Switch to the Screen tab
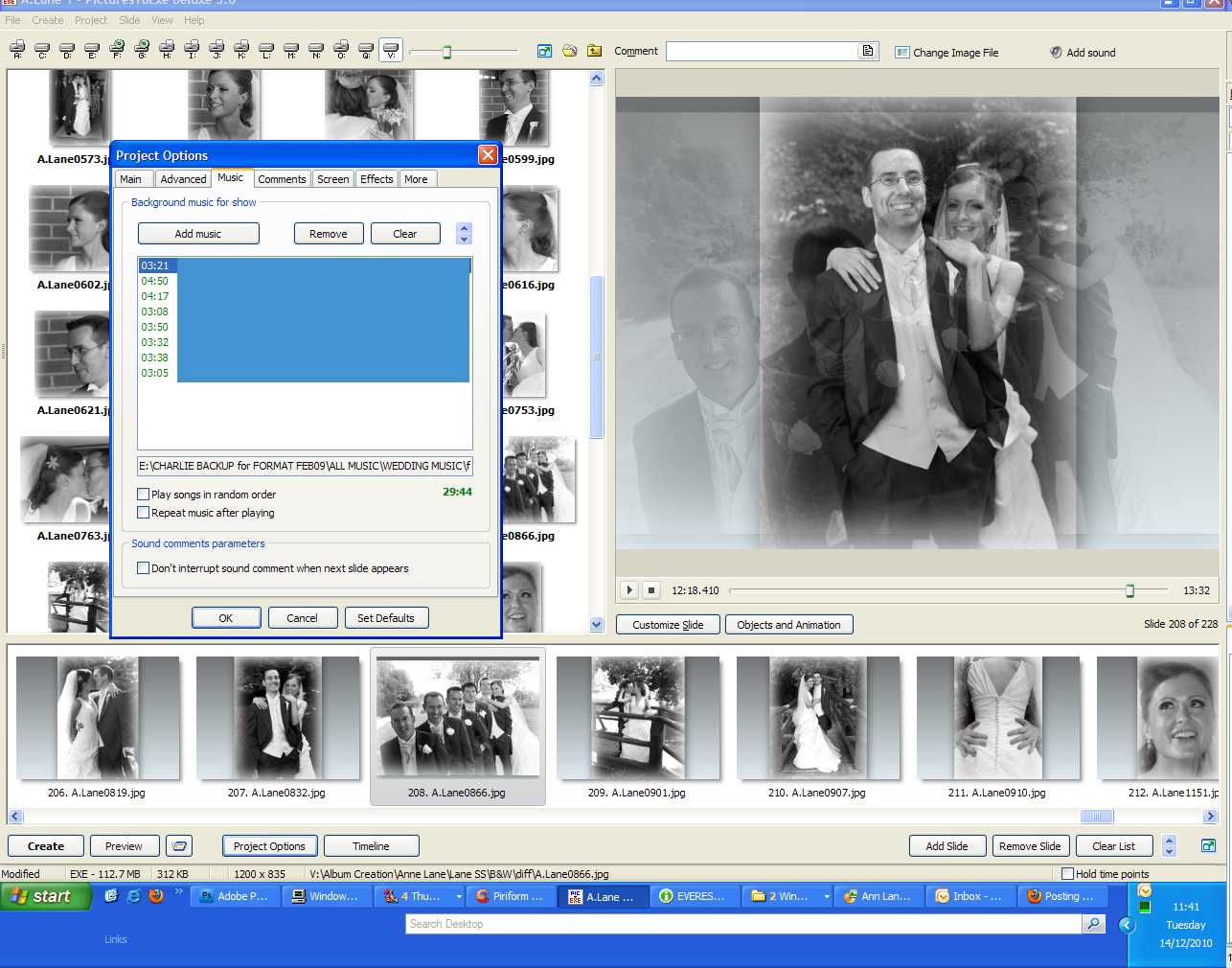The image size is (1232, 968). point(332,179)
